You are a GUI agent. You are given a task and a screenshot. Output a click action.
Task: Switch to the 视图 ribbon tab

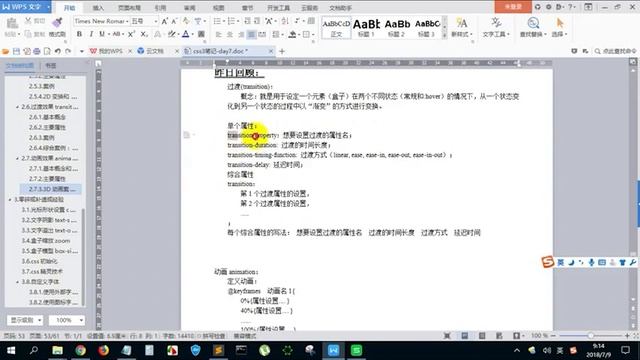pos(218,8)
